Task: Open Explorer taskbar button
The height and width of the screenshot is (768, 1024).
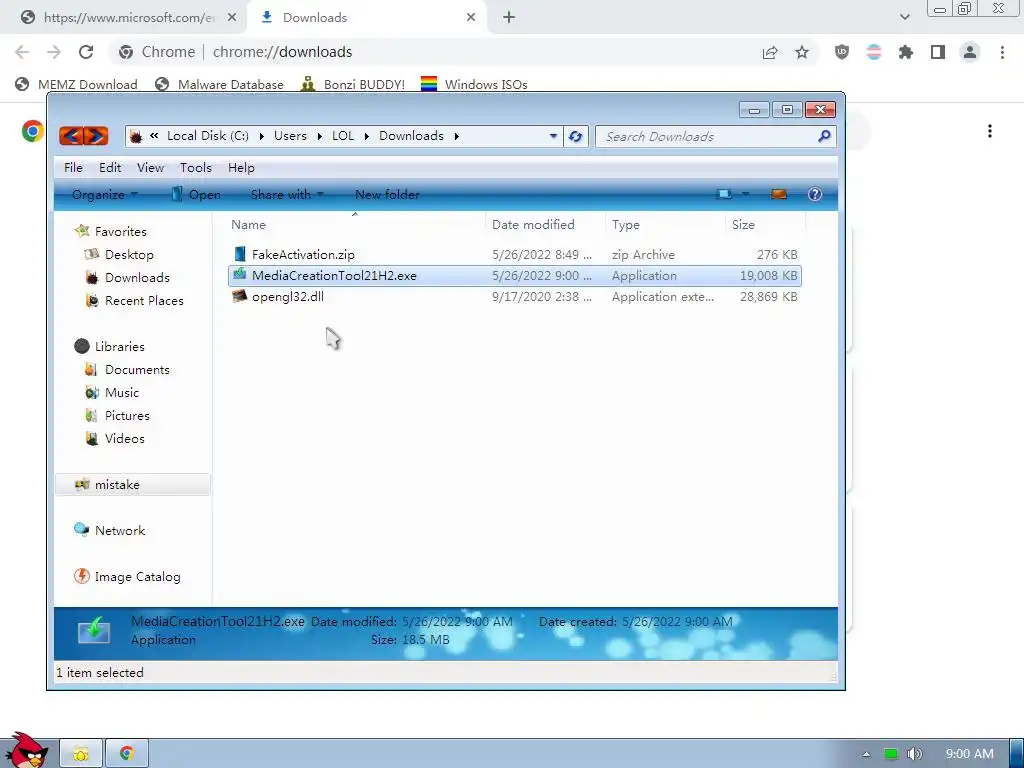Action: pos(81,754)
